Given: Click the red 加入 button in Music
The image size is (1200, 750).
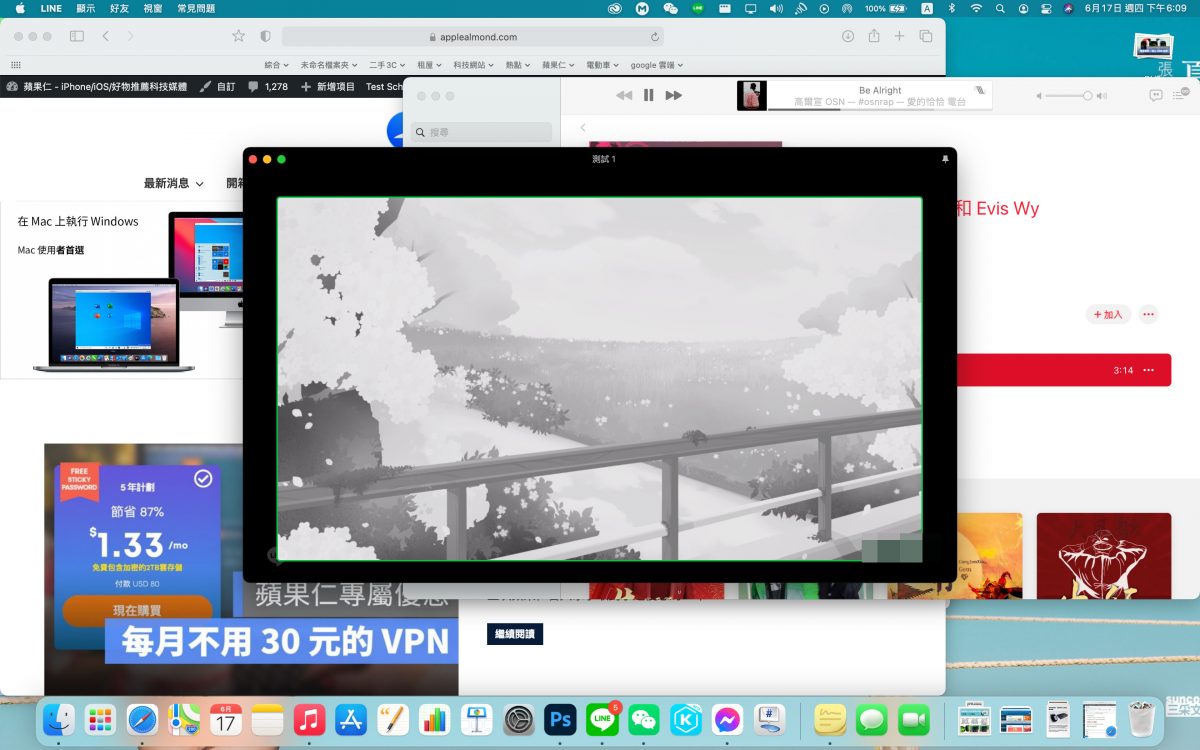Looking at the screenshot, I should coord(1108,314).
